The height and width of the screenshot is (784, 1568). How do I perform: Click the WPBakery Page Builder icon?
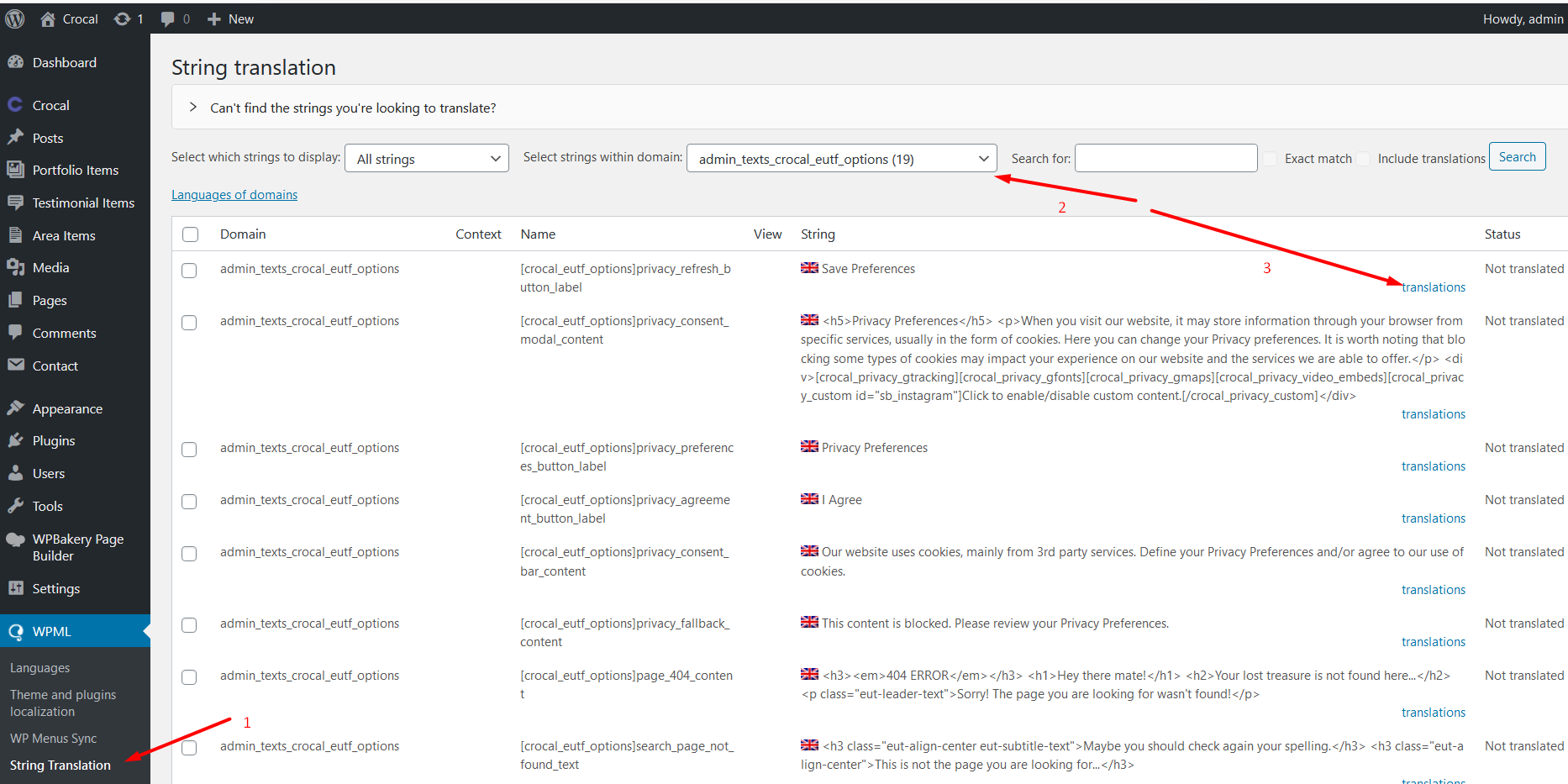click(15, 539)
